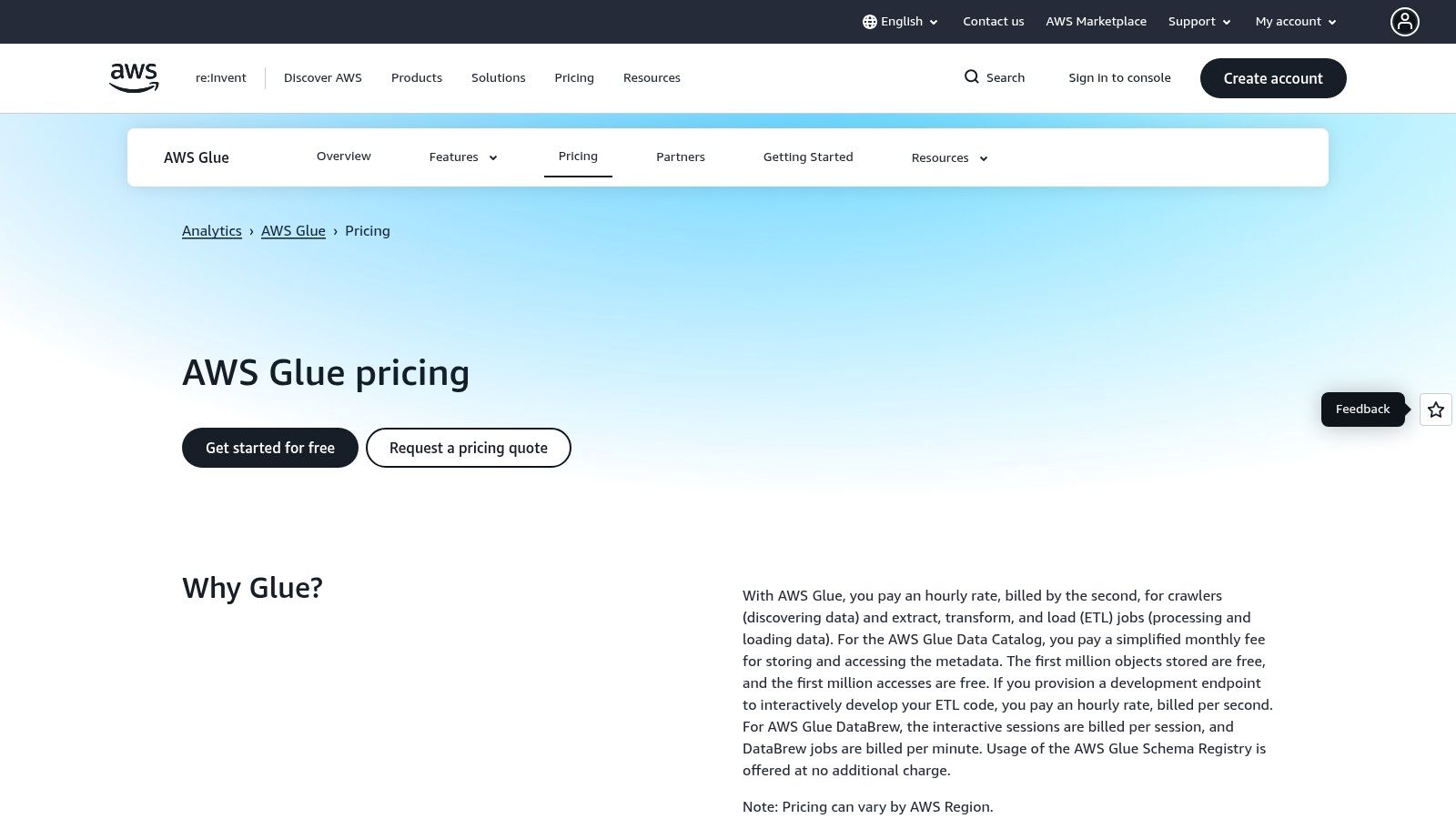Expand the My account dropdown
This screenshot has height=819, width=1456.
pyautogui.click(x=1296, y=22)
